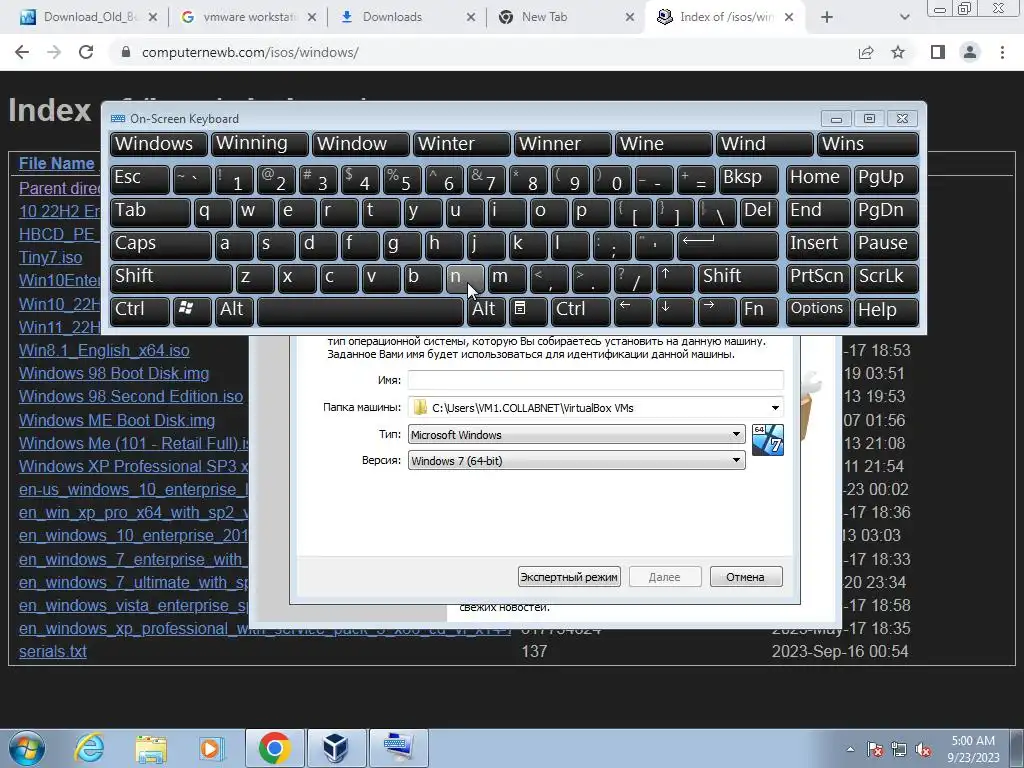This screenshot has width=1024, height=768.
Task: Toggle right Ctrl key on keyboard
Action: click(x=581, y=311)
